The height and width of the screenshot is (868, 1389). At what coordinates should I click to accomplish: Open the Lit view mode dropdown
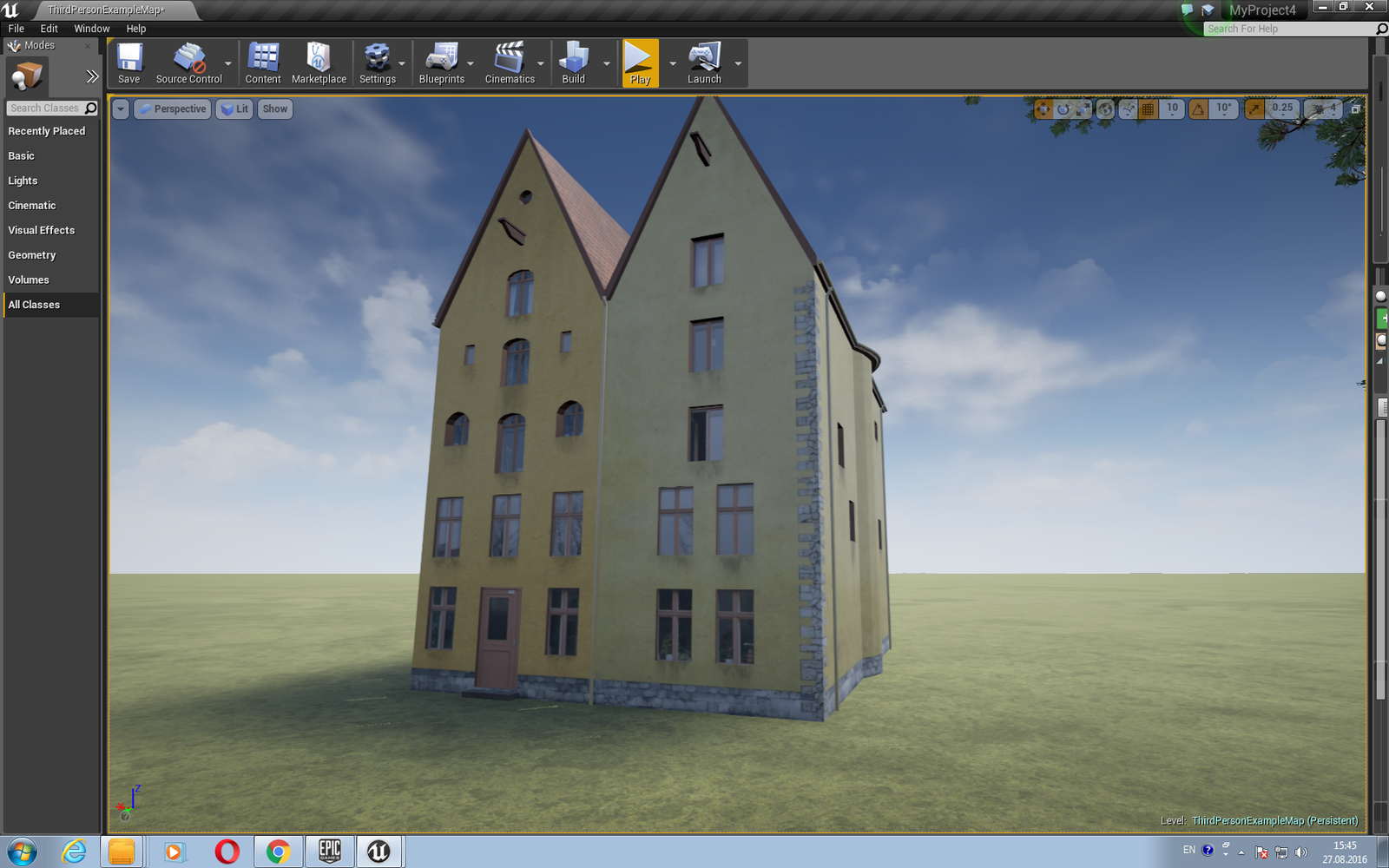(x=234, y=109)
